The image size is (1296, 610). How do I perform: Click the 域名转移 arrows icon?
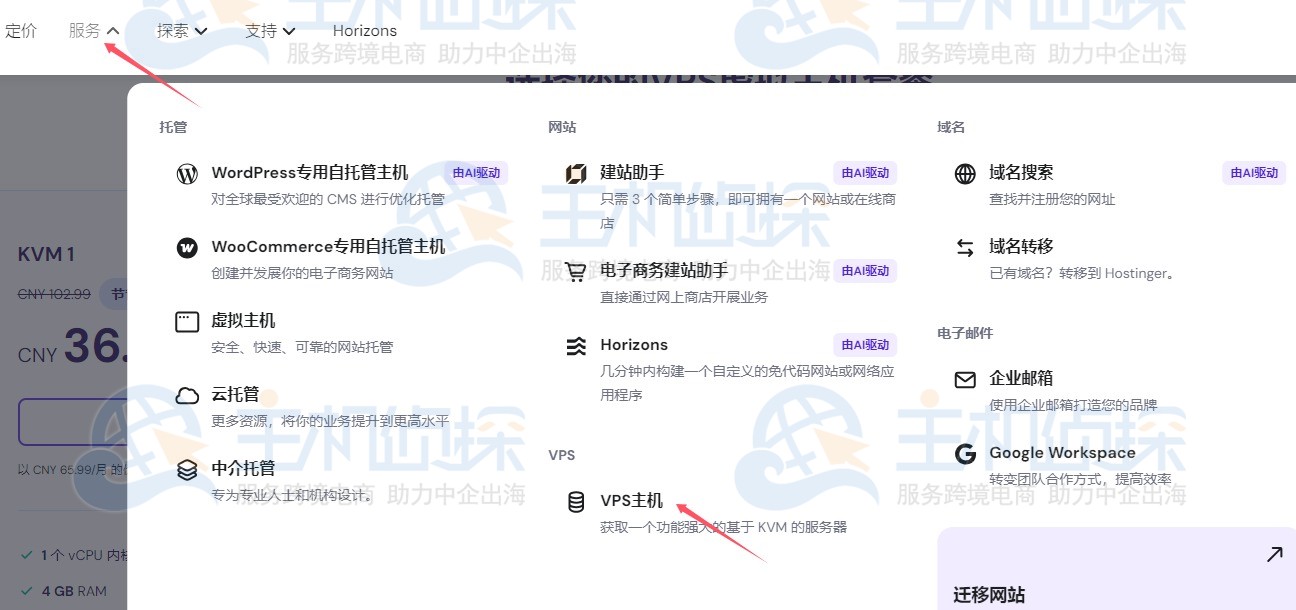click(965, 248)
